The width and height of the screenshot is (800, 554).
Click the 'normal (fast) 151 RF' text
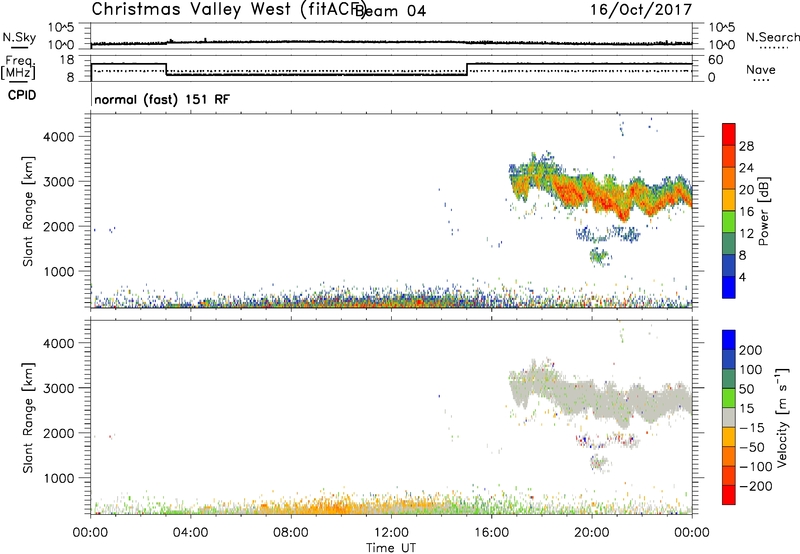pyautogui.click(x=162, y=99)
